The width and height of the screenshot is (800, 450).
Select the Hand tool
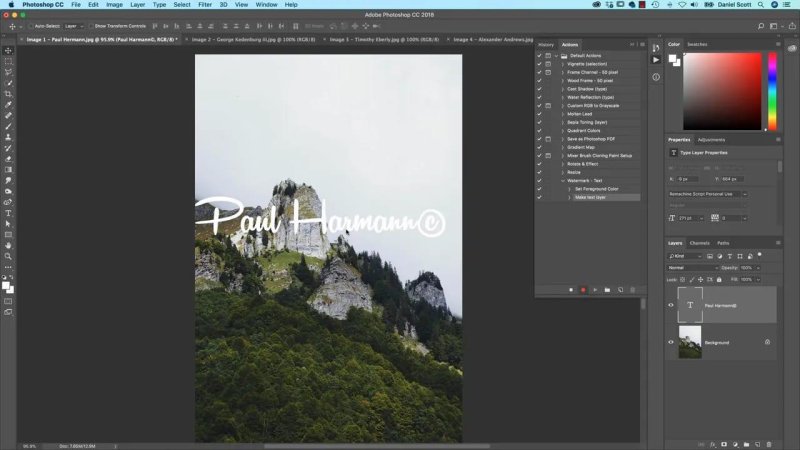coord(8,245)
